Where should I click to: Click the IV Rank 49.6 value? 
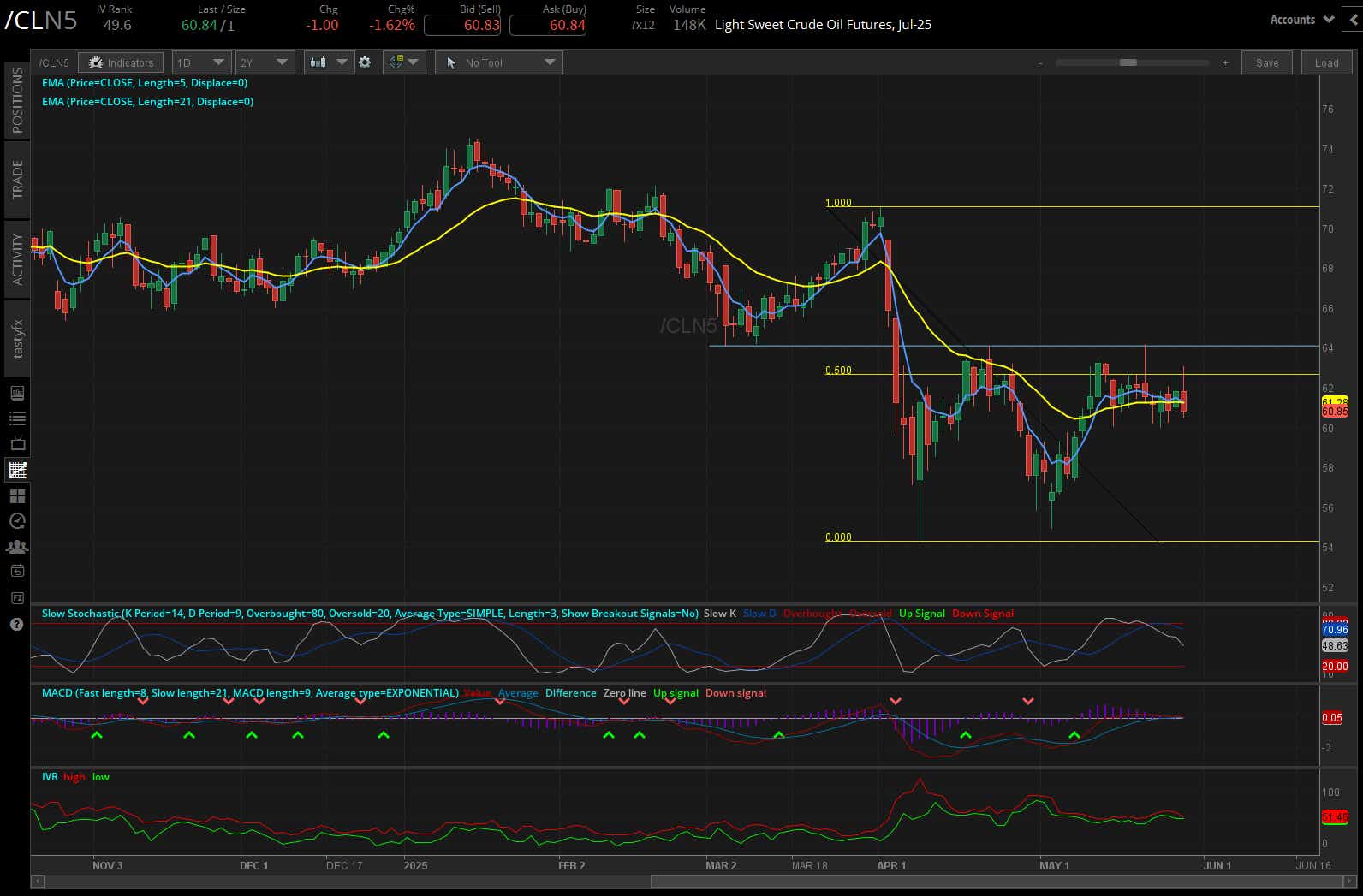click(x=117, y=25)
